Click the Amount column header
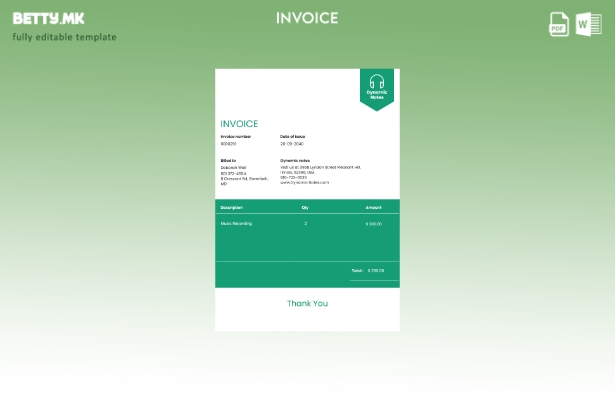615x400 pixels. click(373, 207)
